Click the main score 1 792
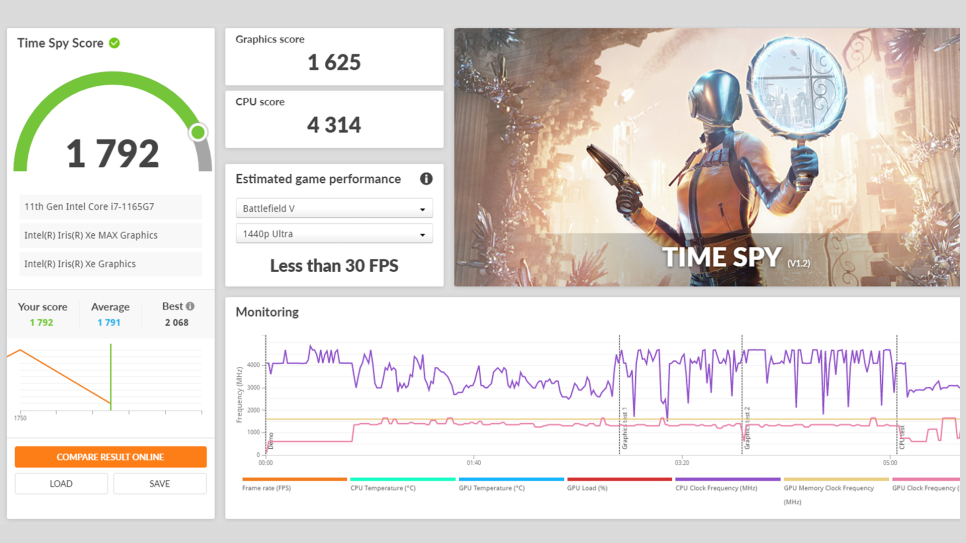The width and height of the screenshot is (966, 543). (x=113, y=153)
